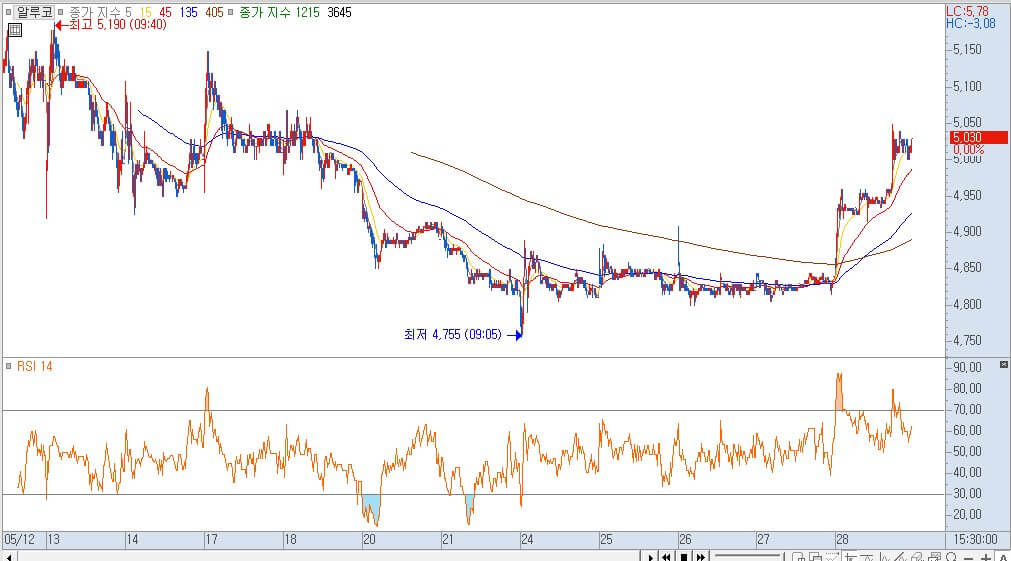Click the 5,150 price axis label
Viewport: 1011px width, 561px height.
coord(967,50)
